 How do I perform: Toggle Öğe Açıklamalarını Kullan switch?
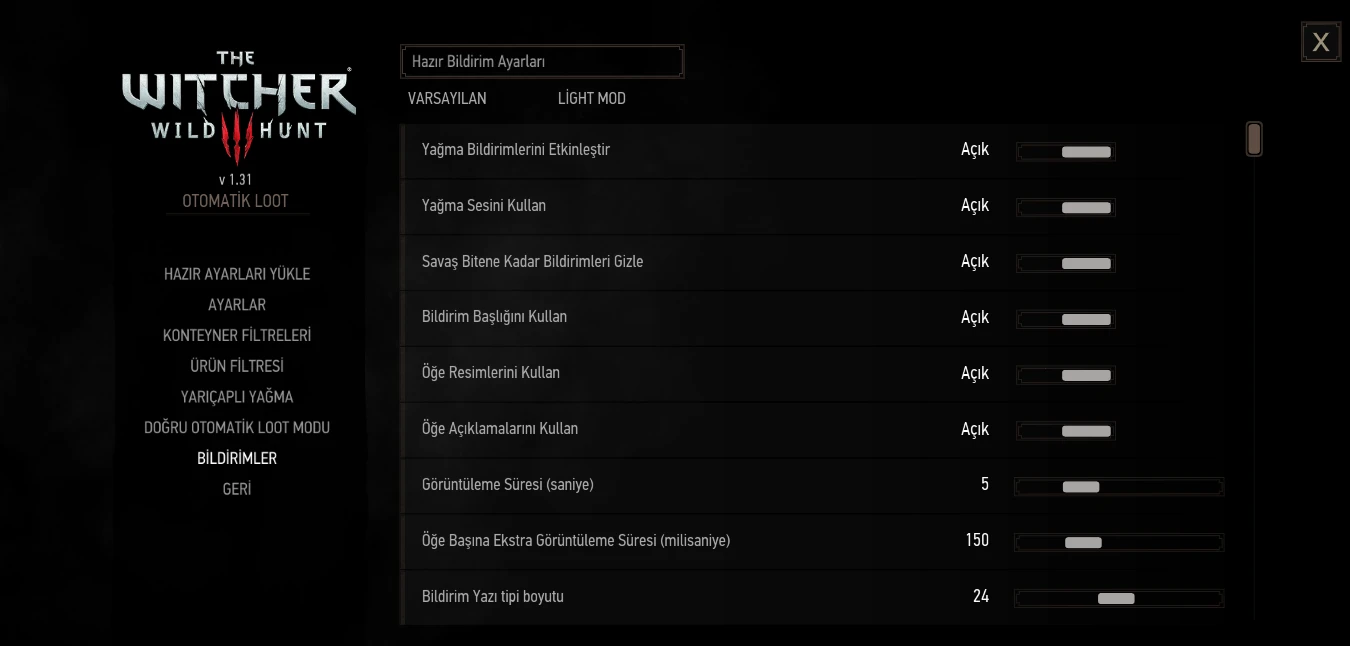coord(1066,432)
